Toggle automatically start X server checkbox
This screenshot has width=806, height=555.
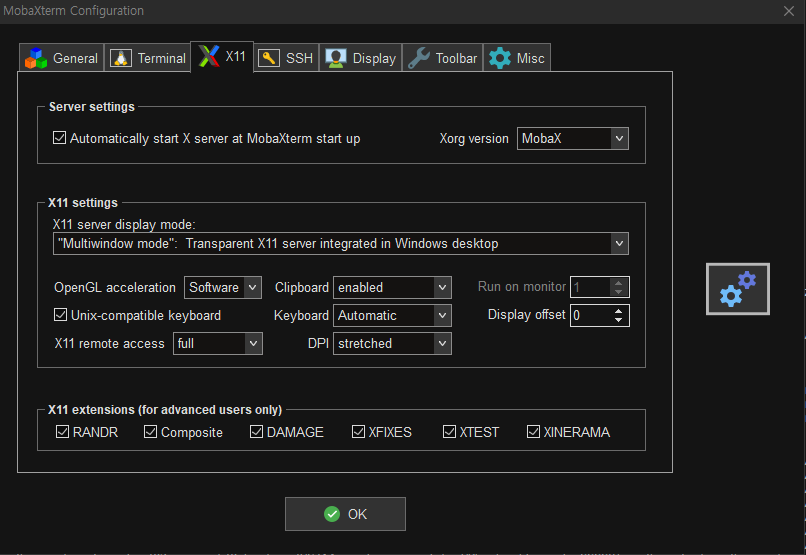tap(60, 138)
